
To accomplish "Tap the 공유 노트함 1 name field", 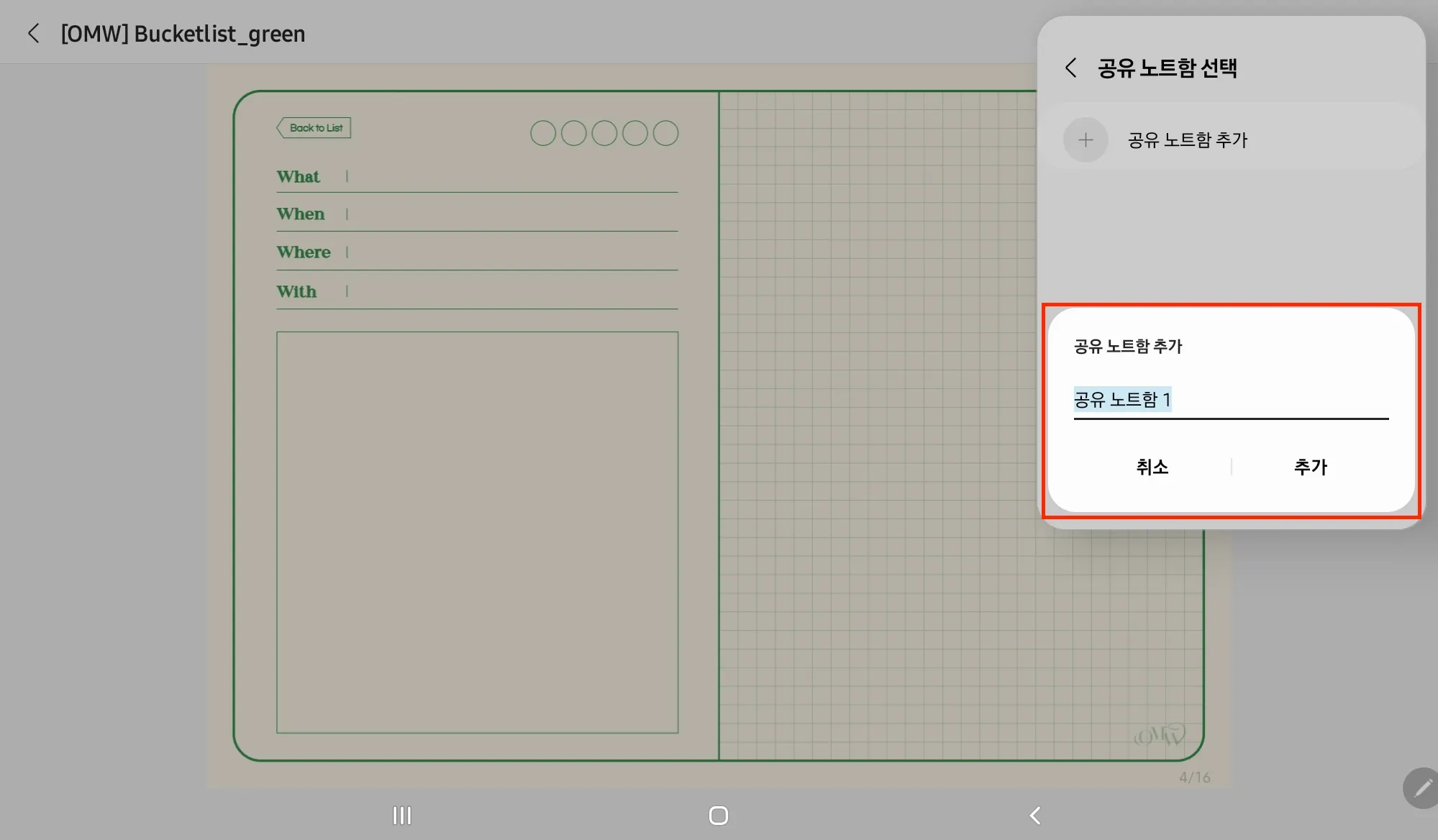I will click(1230, 399).
